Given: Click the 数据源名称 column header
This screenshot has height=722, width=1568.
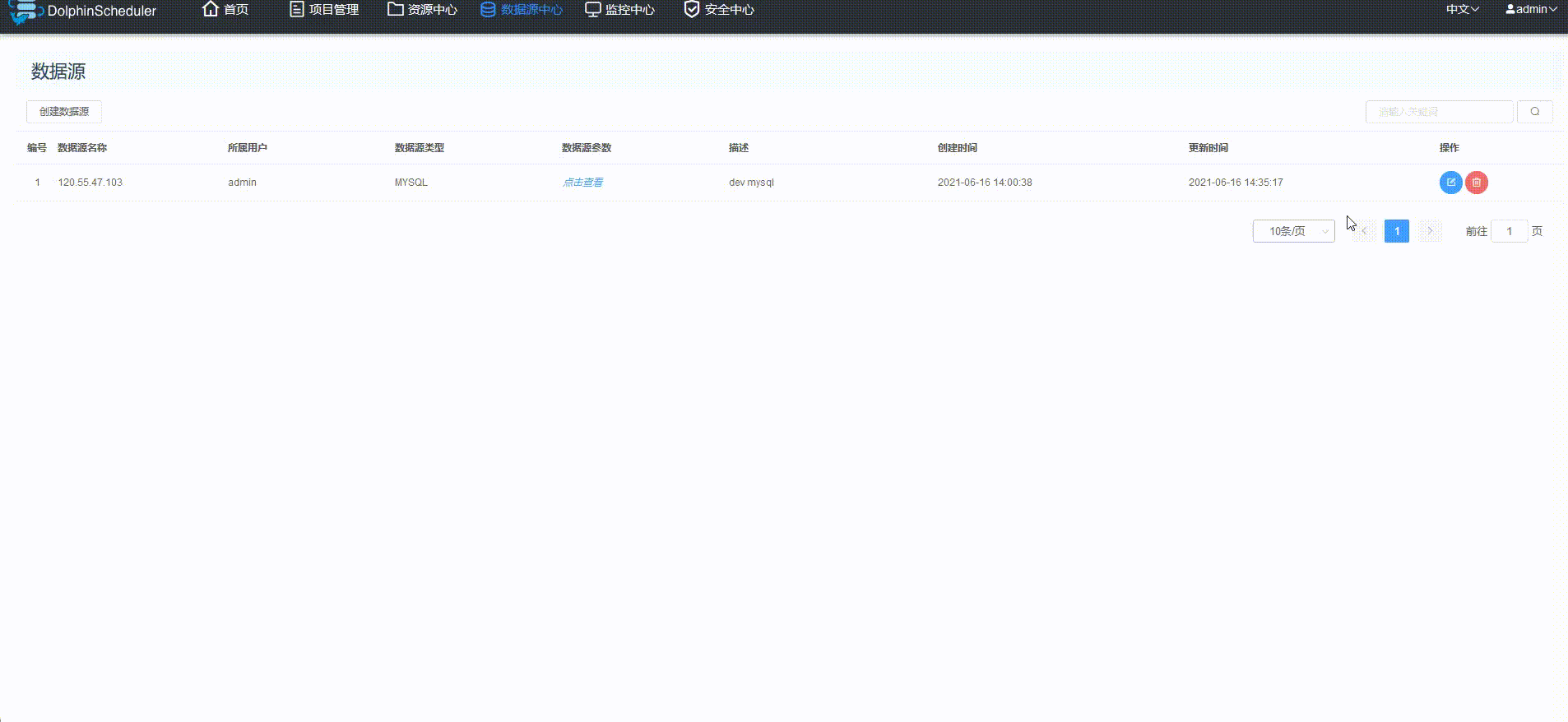Looking at the screenshot, I should [82, 148].
